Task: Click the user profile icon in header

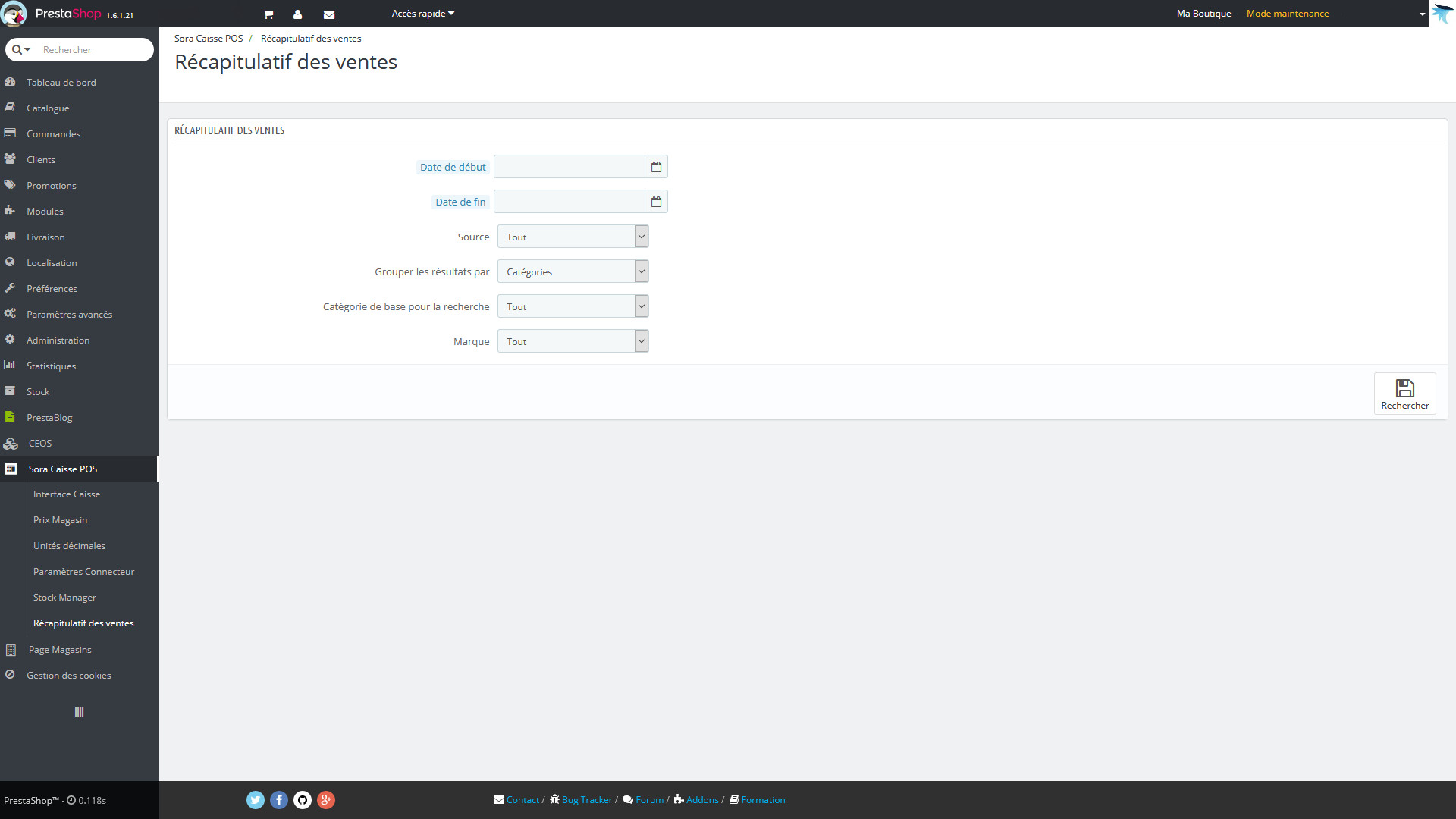Action: (x=297, y=14)
